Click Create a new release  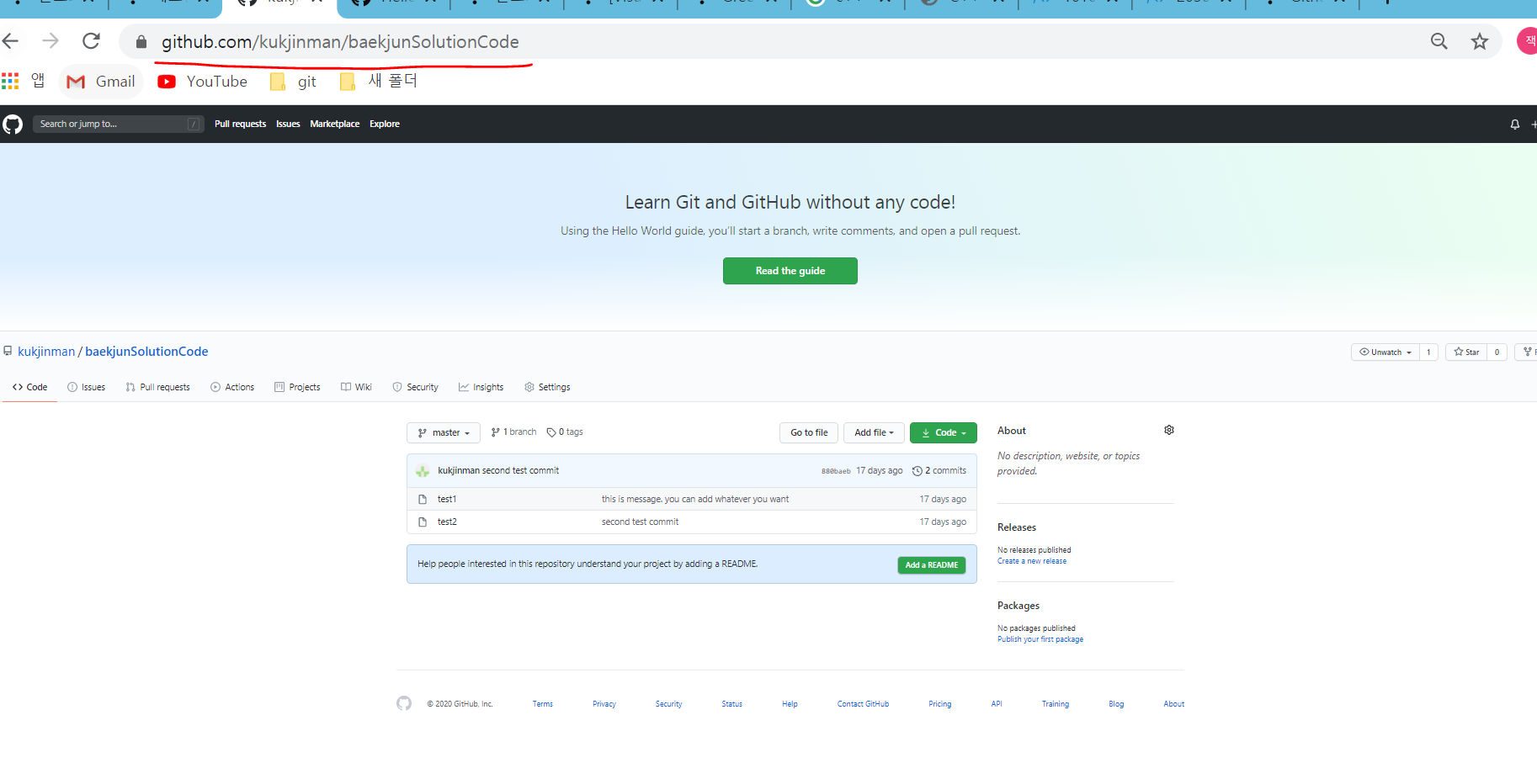1032,561
